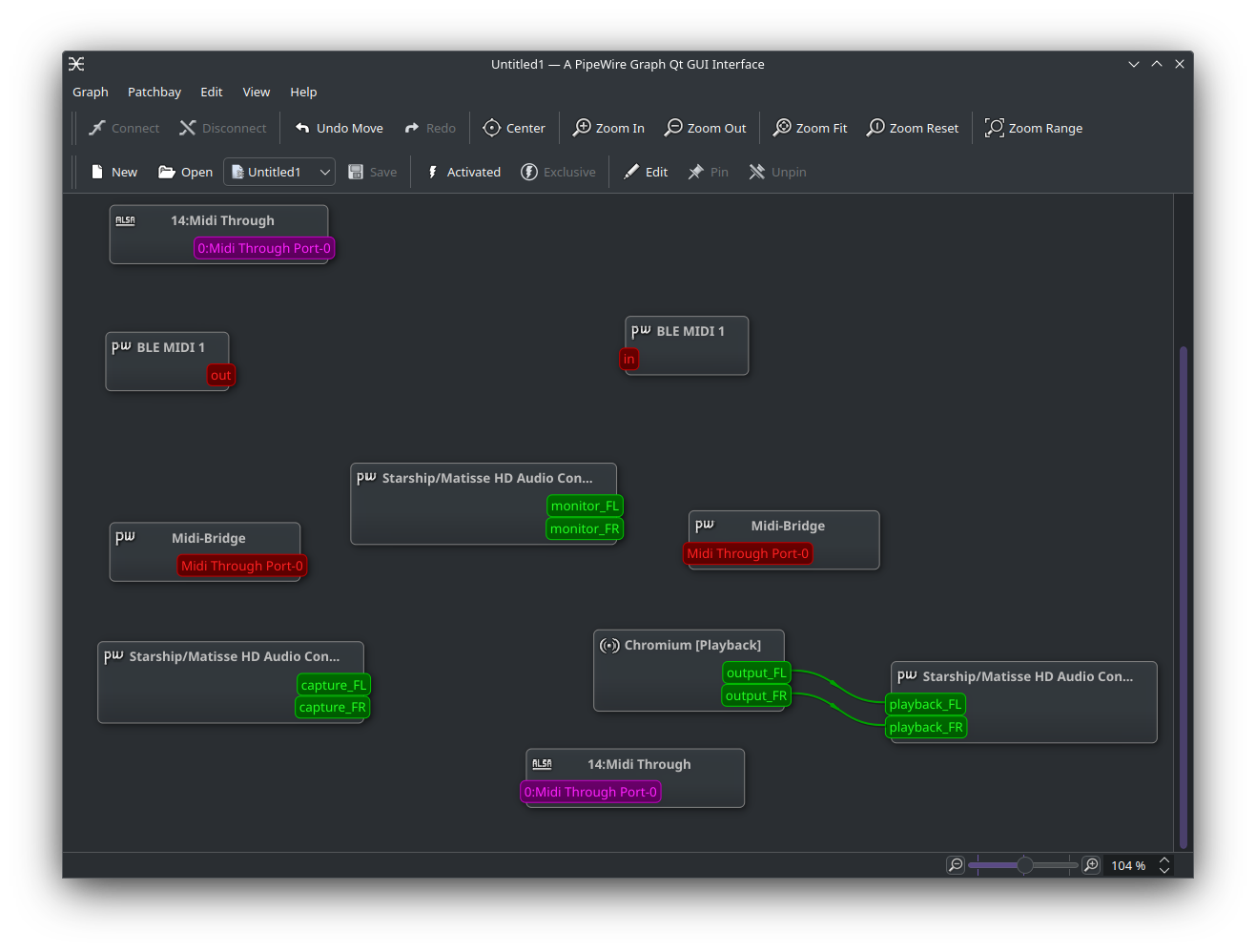The width and height of the screenshot is (1256, 952).
Task: Click Starship/Matisse playback node title
Action: point(1028,676)
